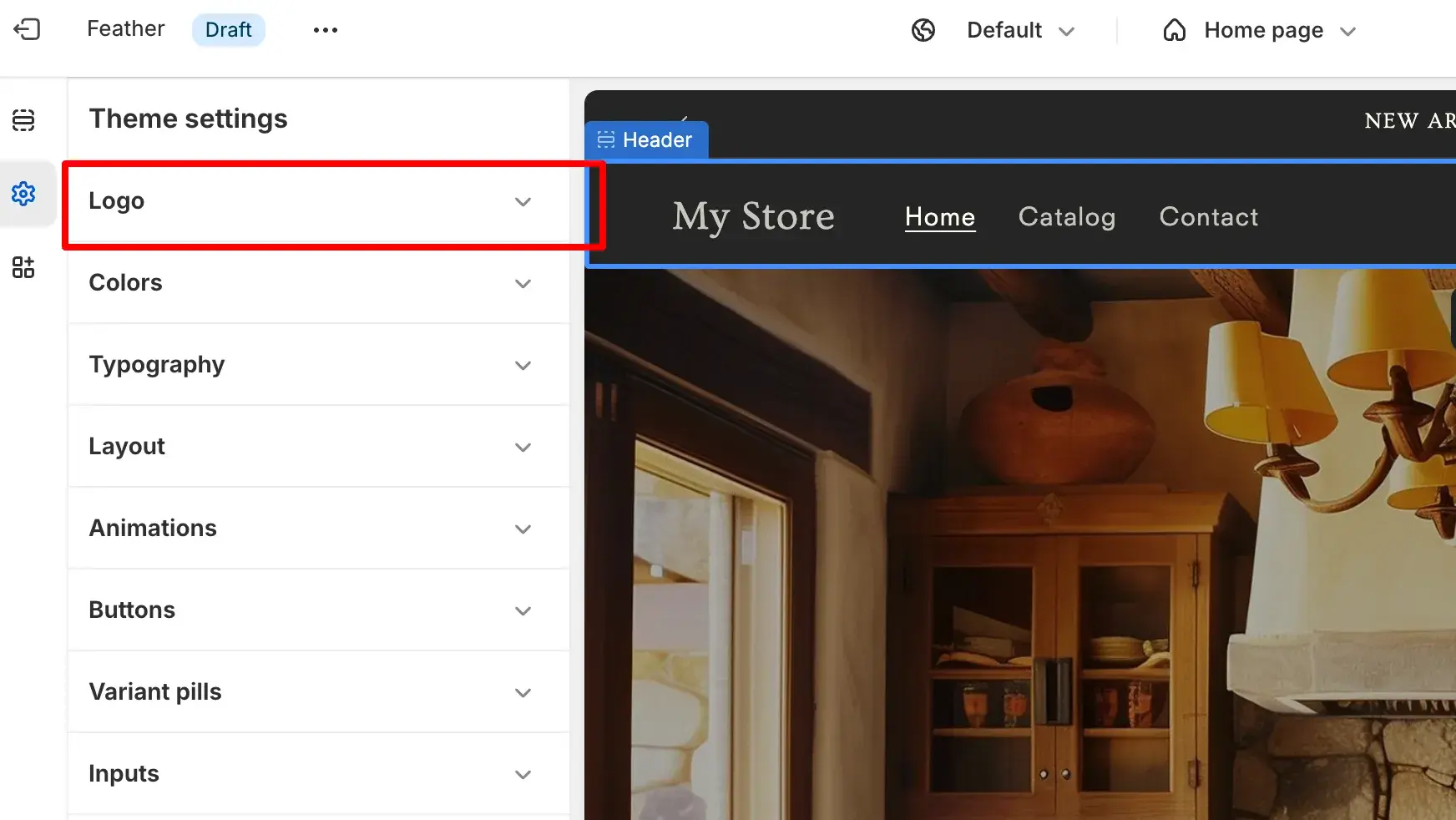Image resolution: width=1456 pixels, height=820 pixels.
Task: Open the Theme settings gear icon
Action: 23,194
